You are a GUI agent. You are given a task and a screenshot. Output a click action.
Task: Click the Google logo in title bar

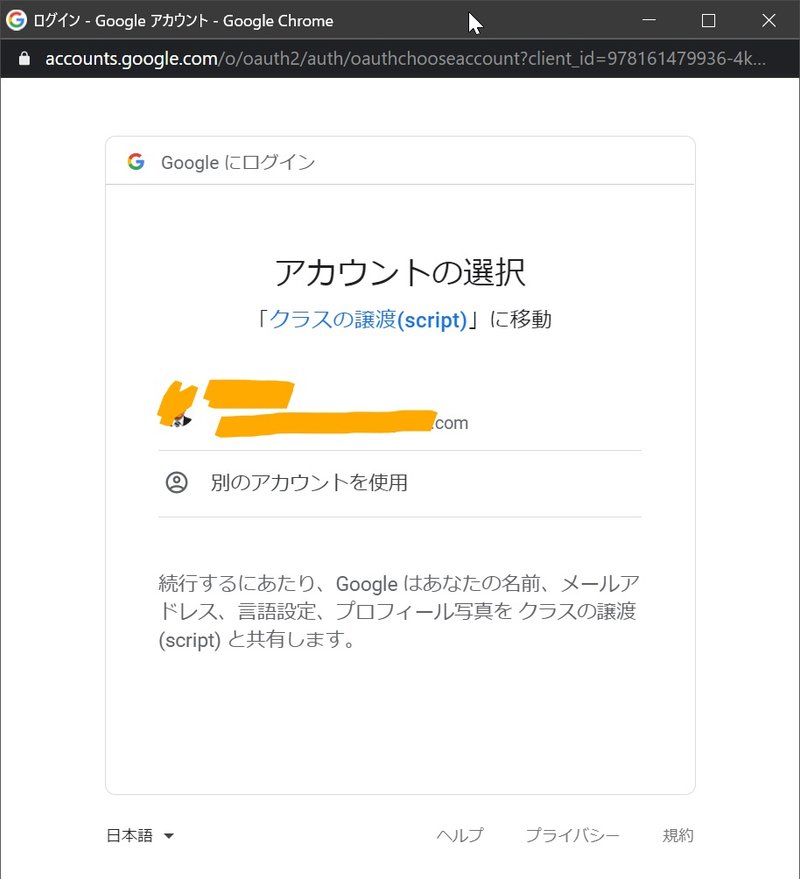16,20
